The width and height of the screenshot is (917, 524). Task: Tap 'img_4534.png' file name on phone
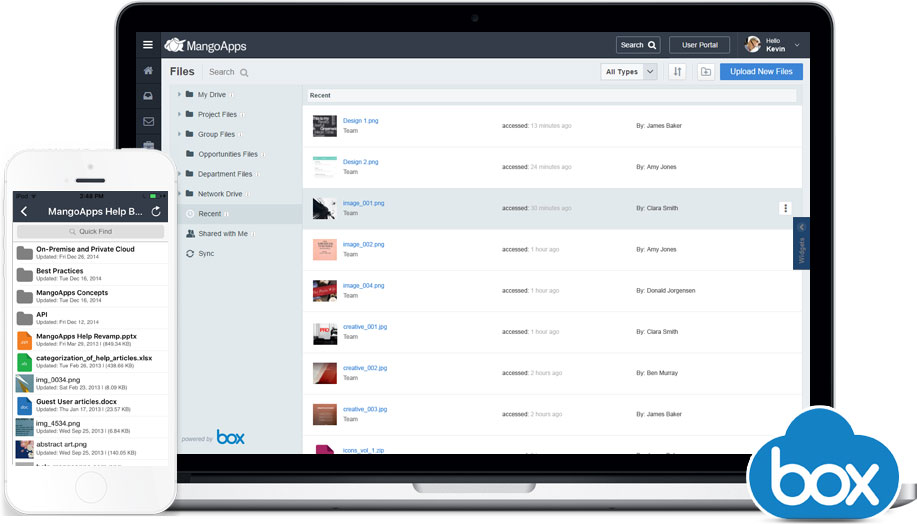pyautogui.click(x=58, y=423)
